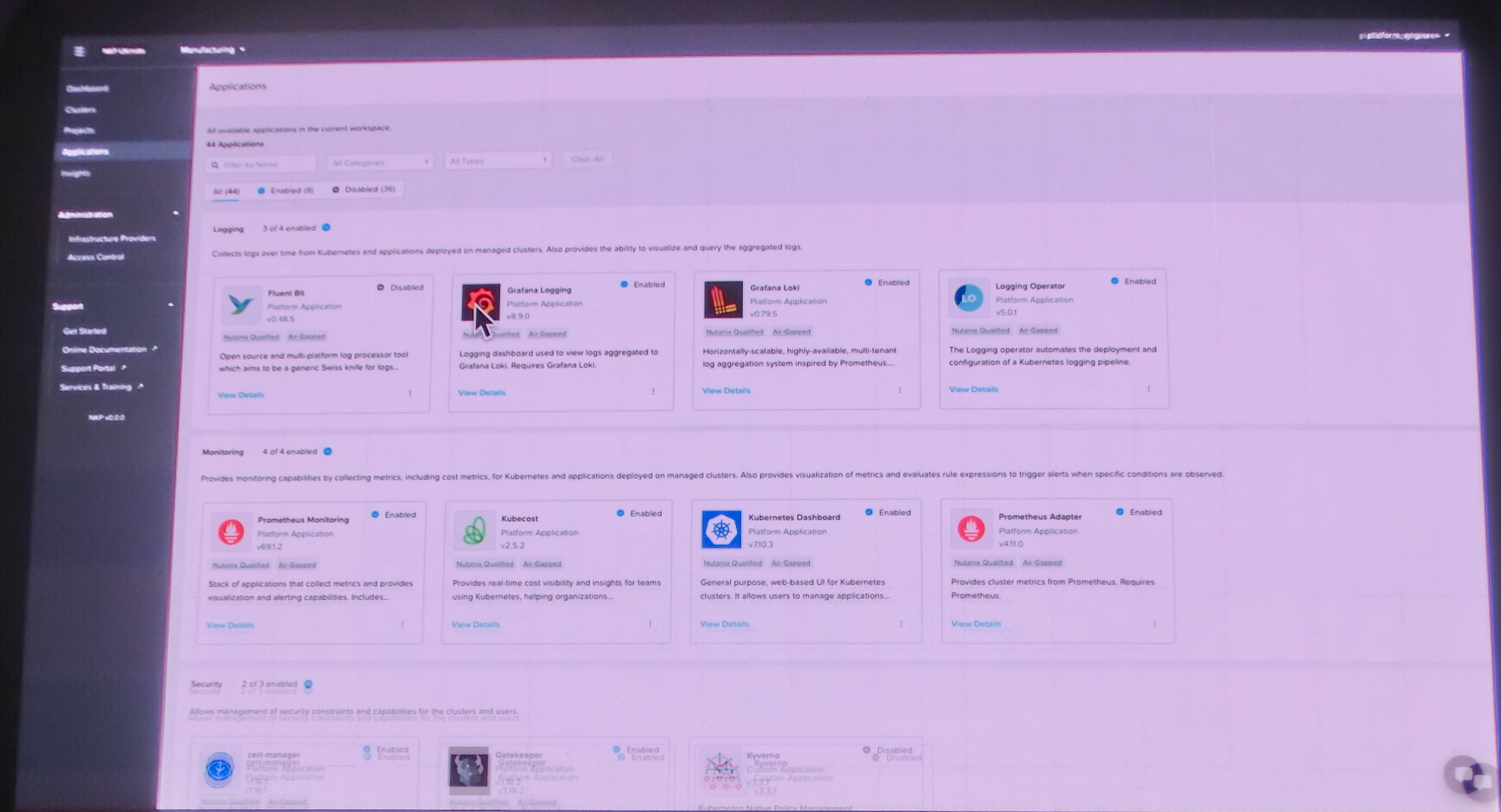Open the hamburger navigation menu
Image resolution: width=1501 pixels, height=812 pixels.
79,51
